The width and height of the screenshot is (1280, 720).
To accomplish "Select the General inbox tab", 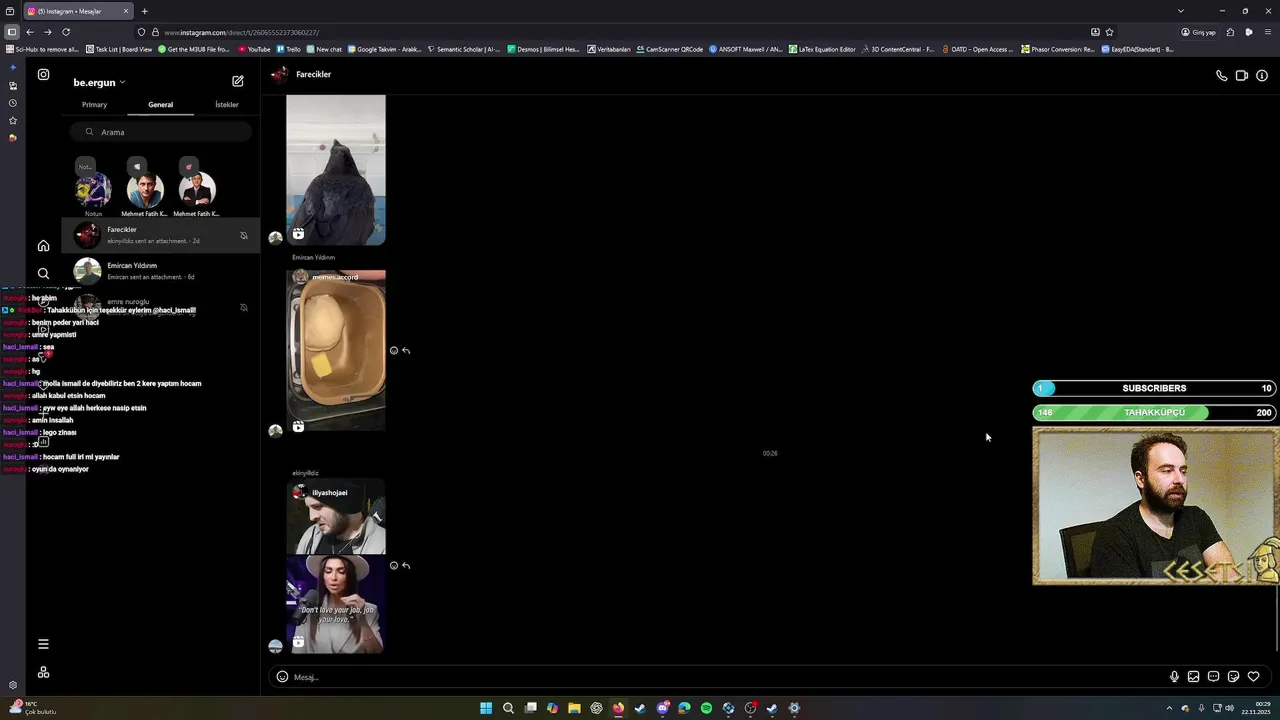I will click(x=160, y=105).
